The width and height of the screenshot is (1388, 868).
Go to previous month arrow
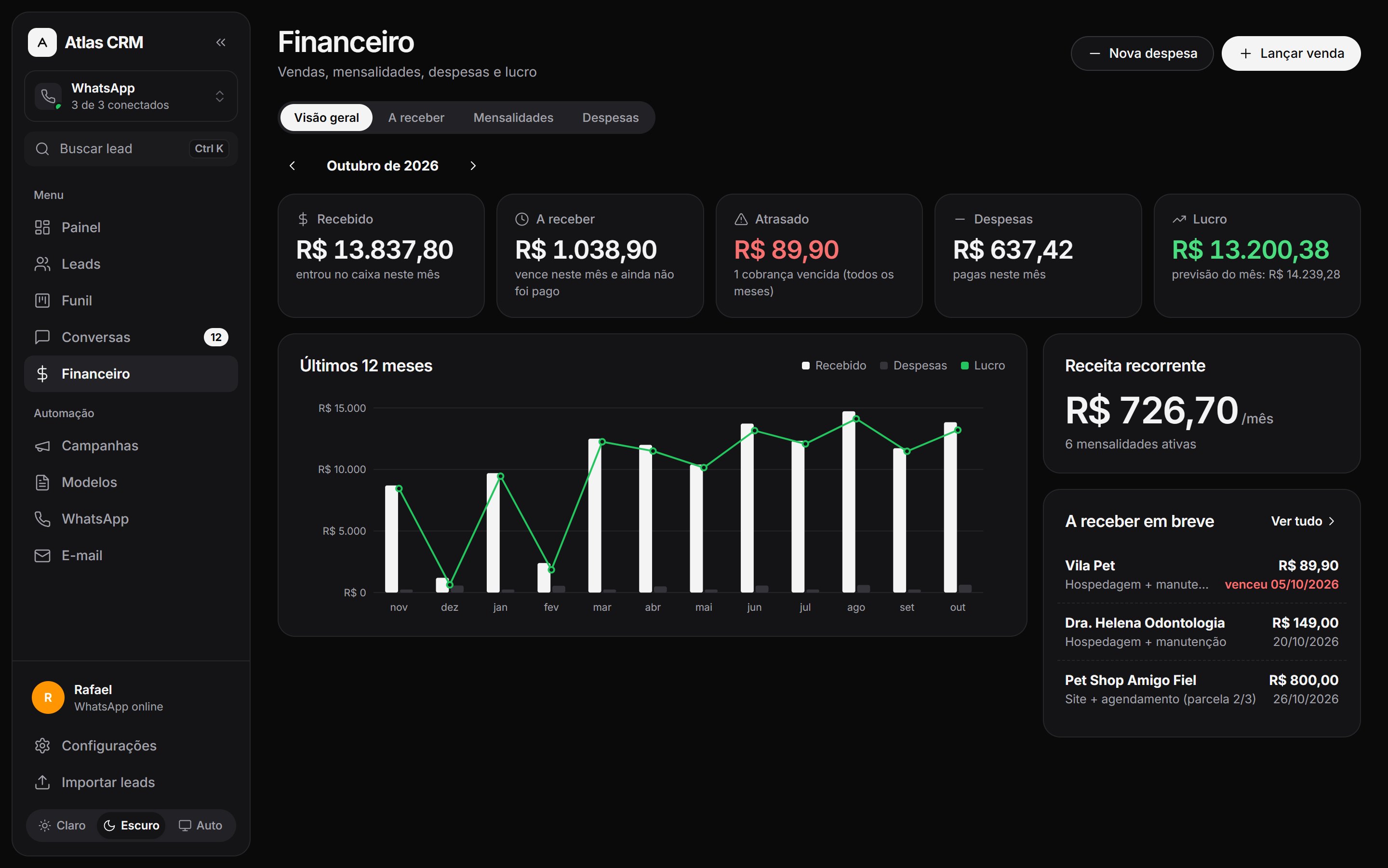tap(293, 166)
